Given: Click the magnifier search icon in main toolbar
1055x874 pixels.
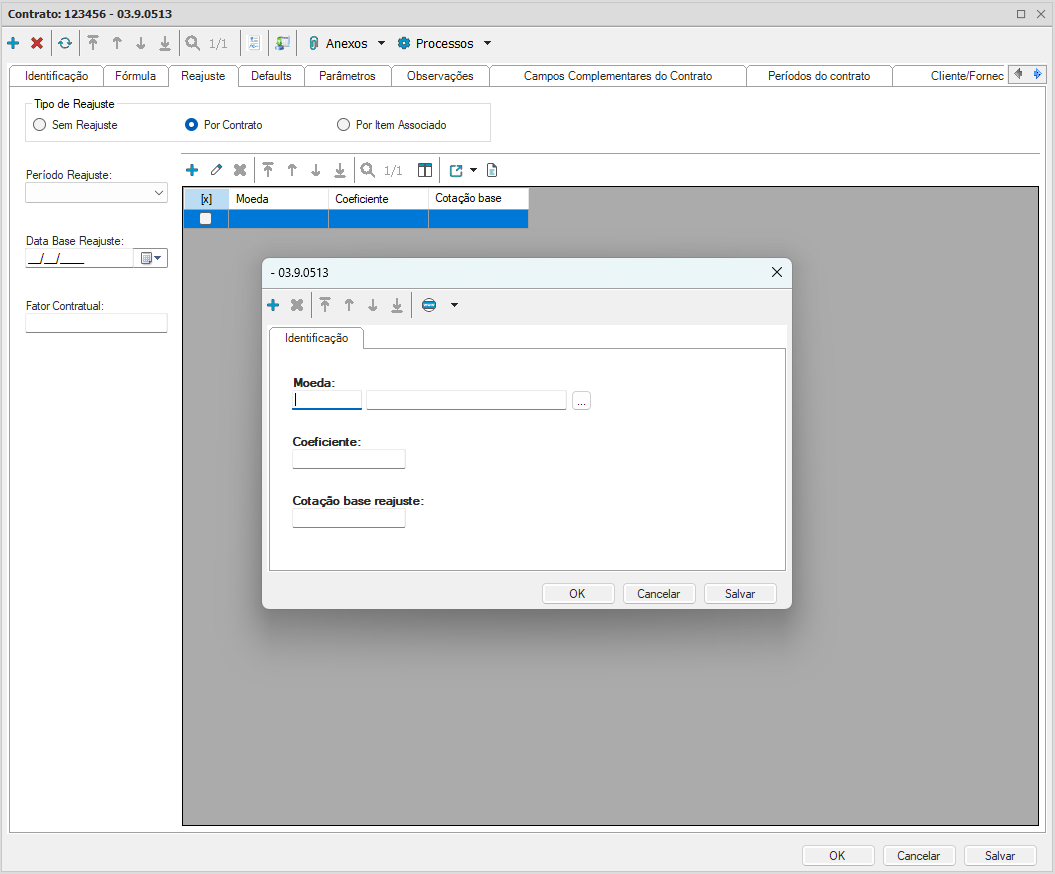Looking at the screenshot, I should coord(192,43).
